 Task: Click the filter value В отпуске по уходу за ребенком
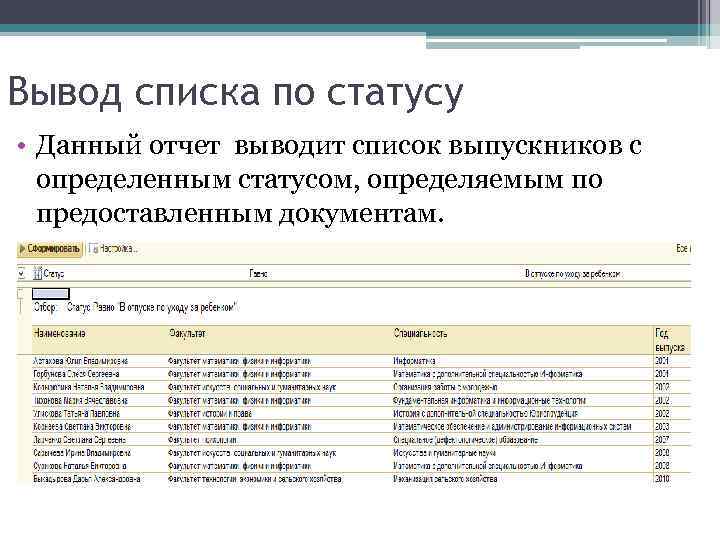(x=572, y=274)
